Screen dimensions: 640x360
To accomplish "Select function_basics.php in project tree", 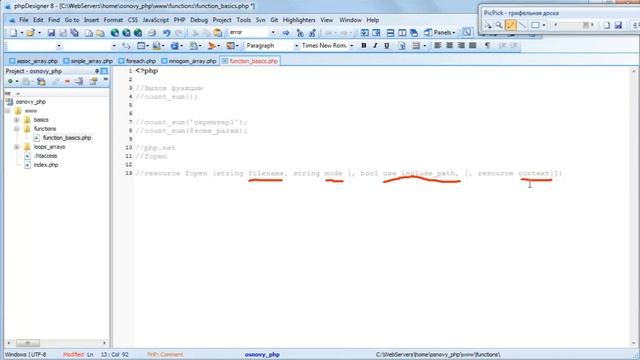I will (67, 138).
